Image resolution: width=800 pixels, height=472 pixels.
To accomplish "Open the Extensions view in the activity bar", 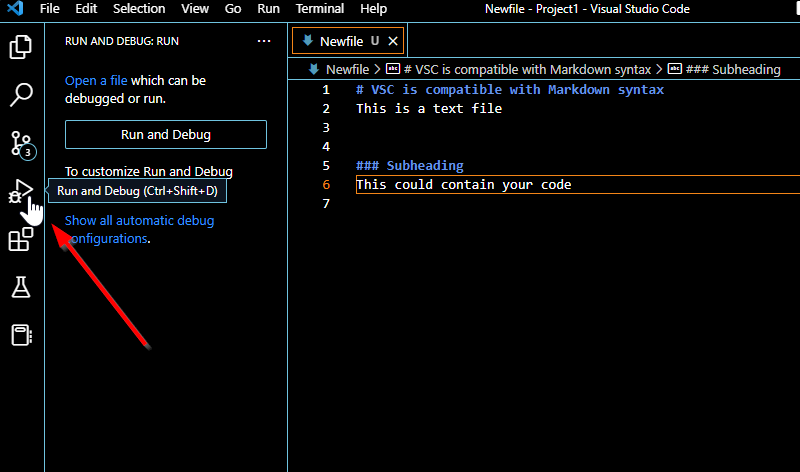I will (21, 239).
